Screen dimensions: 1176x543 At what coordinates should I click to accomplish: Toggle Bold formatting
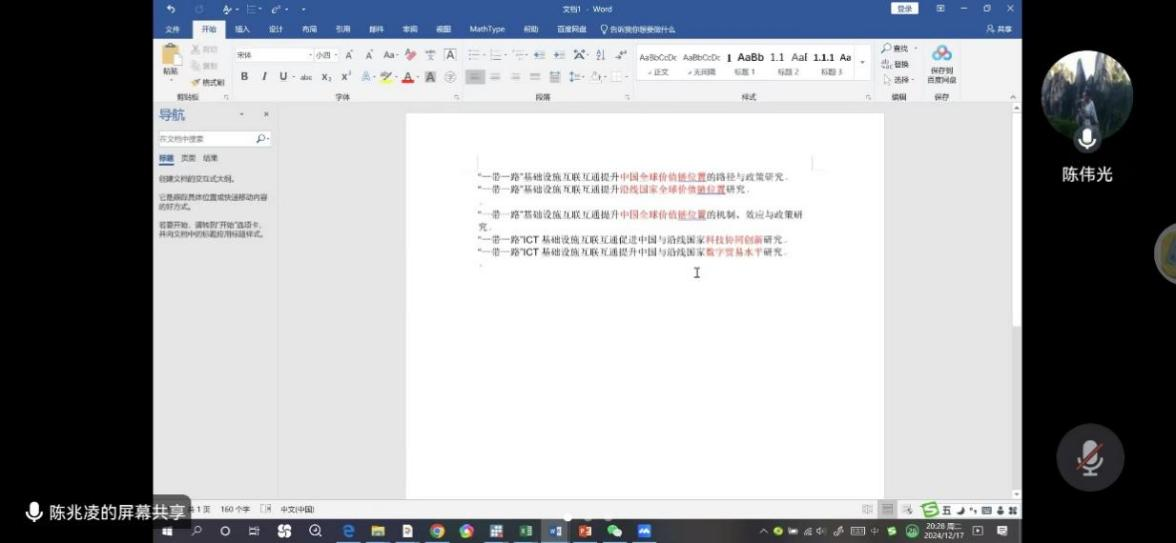(244, 77)
